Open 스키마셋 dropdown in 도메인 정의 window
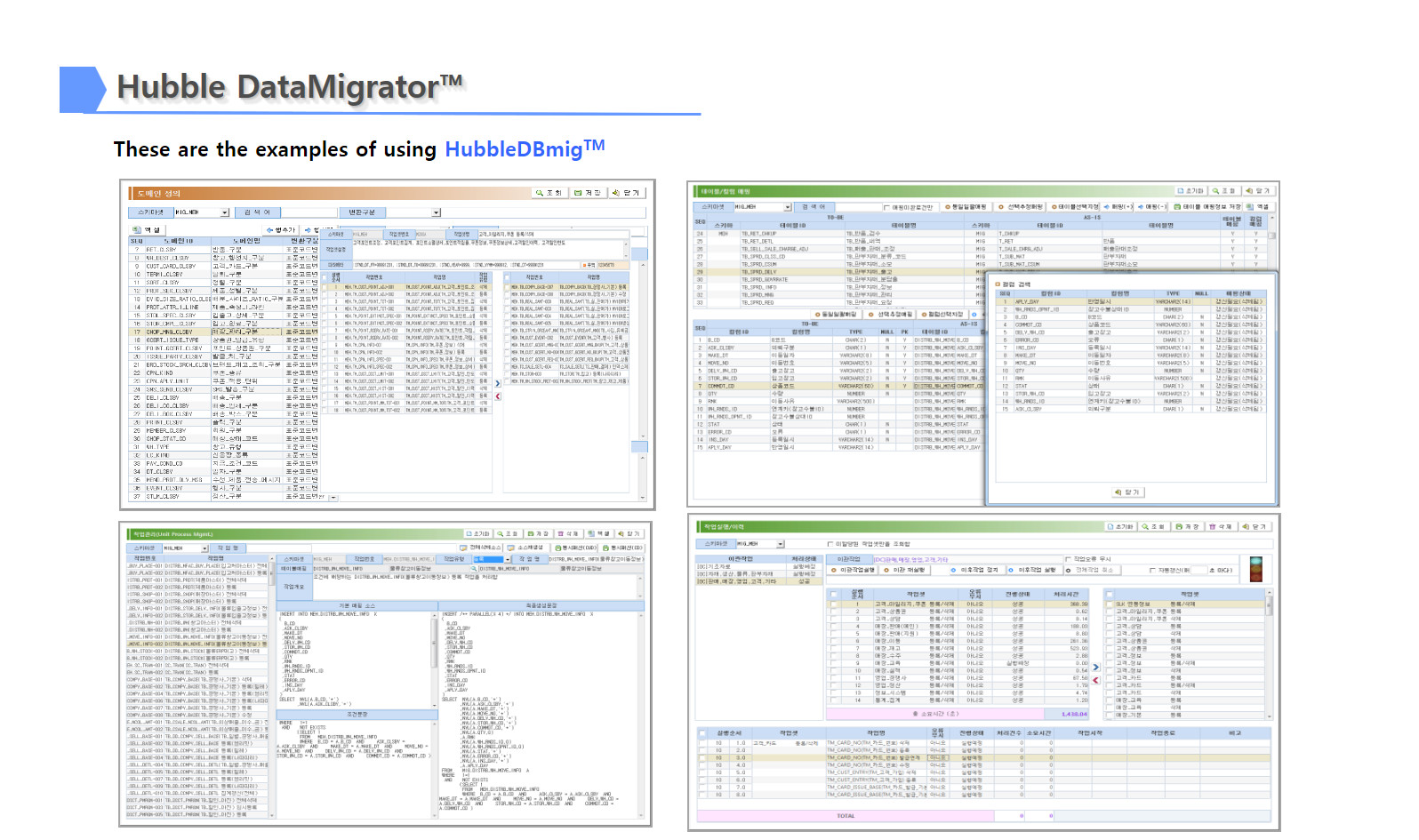1419x840 pixels. [x=225, y=212]
